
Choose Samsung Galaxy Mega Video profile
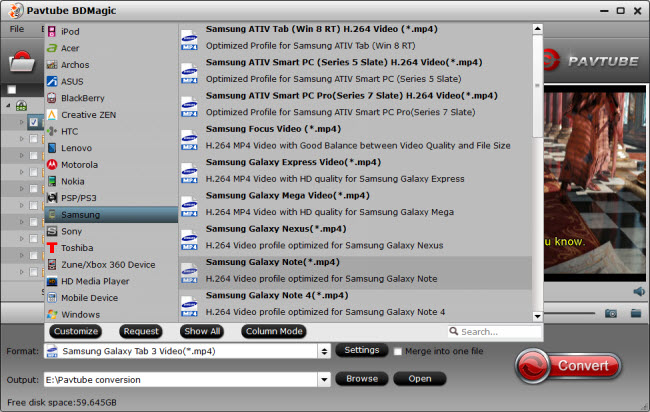tap(355, 204)
